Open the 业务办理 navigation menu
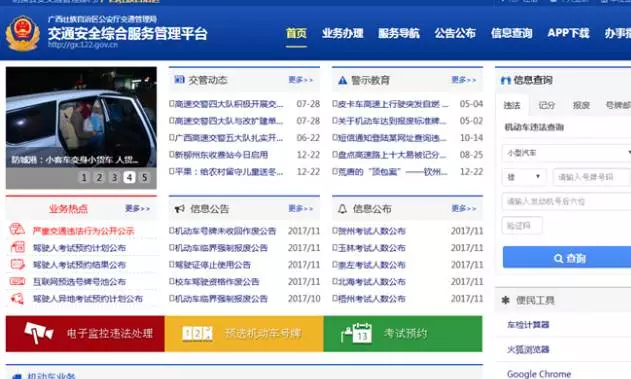This screenshot has height=379, width=631. coord(342,33)
